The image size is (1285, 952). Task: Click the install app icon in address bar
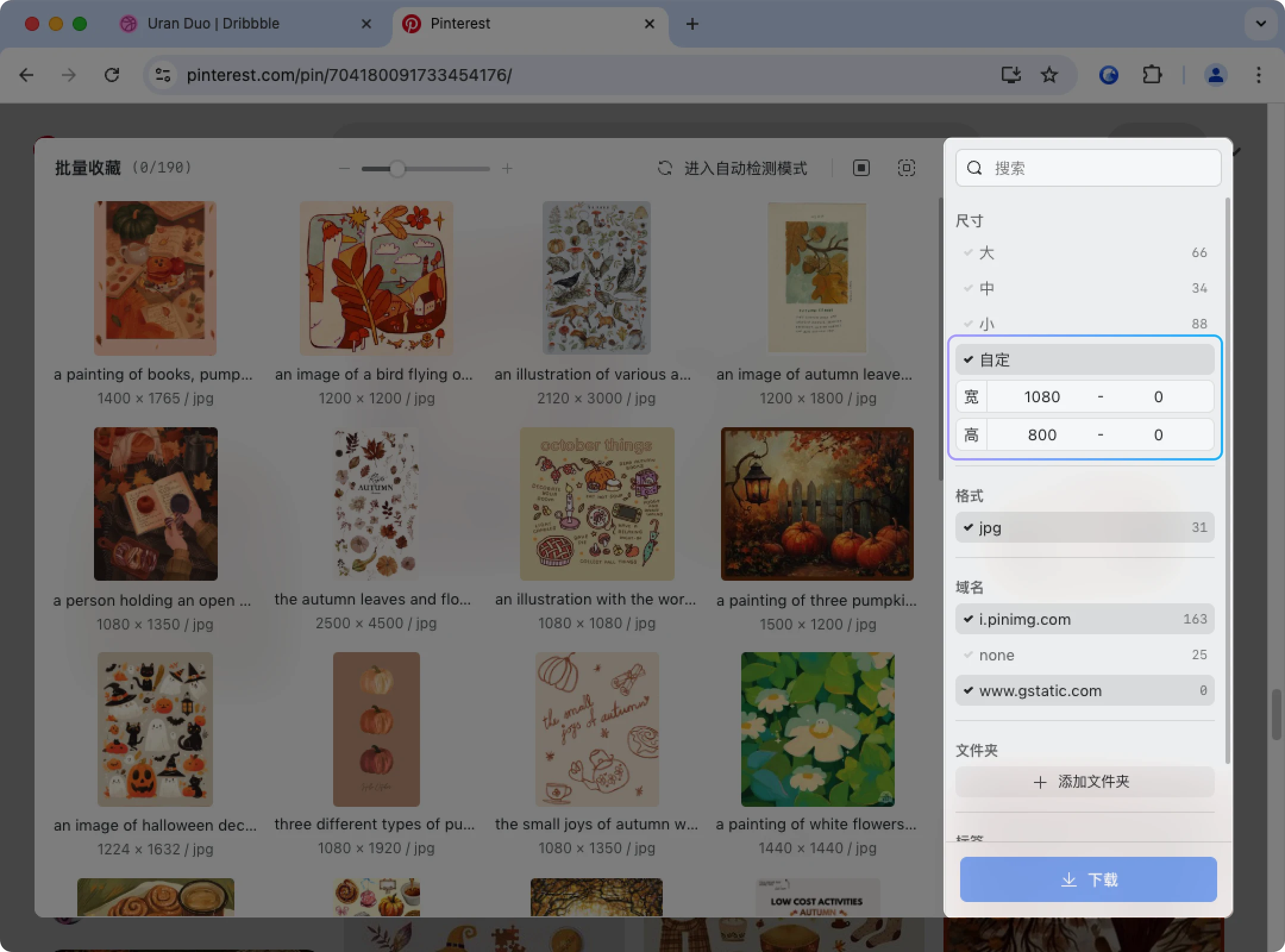tap(1011, 75)
